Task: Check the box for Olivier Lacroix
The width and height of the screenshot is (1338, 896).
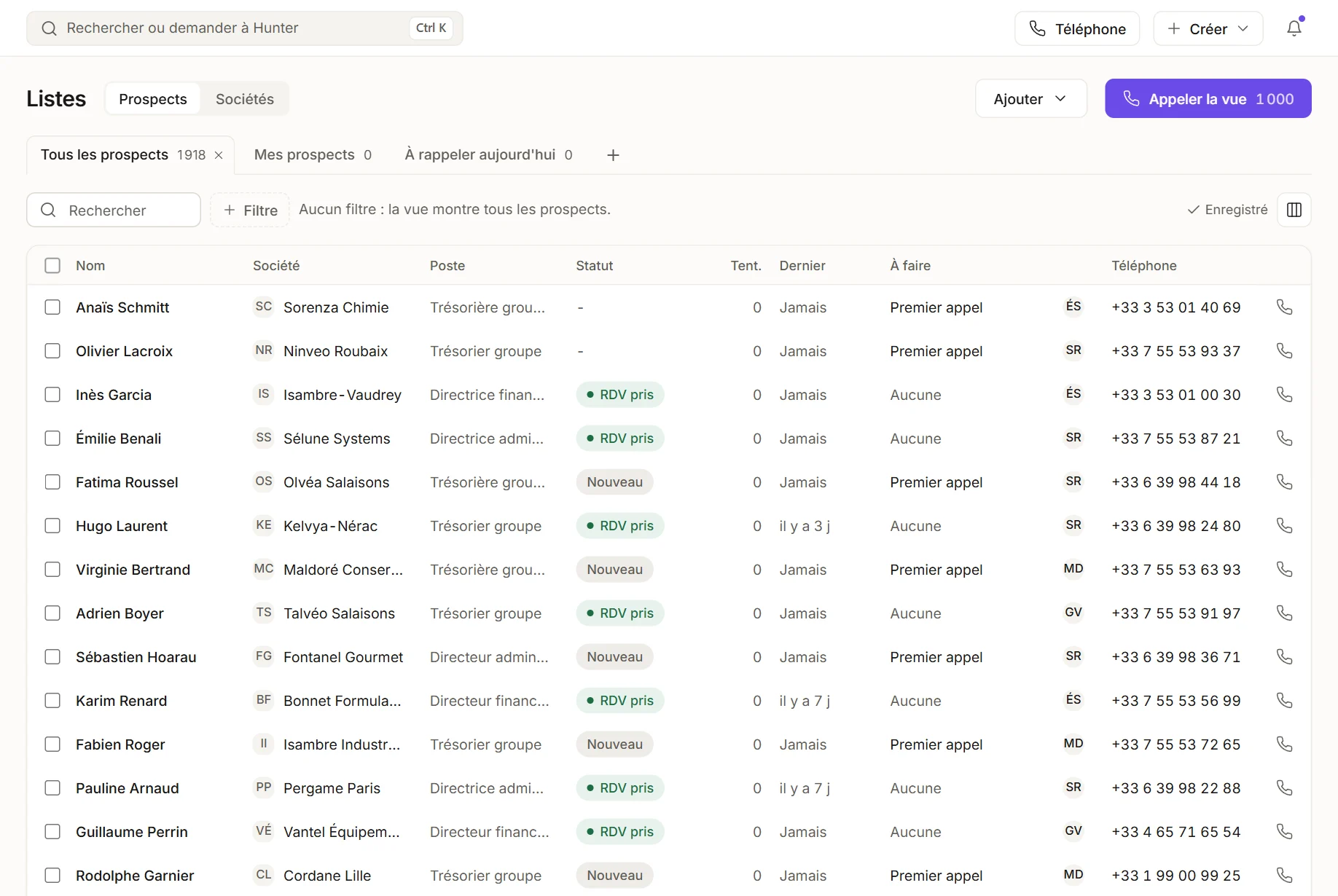Action: 52,351
